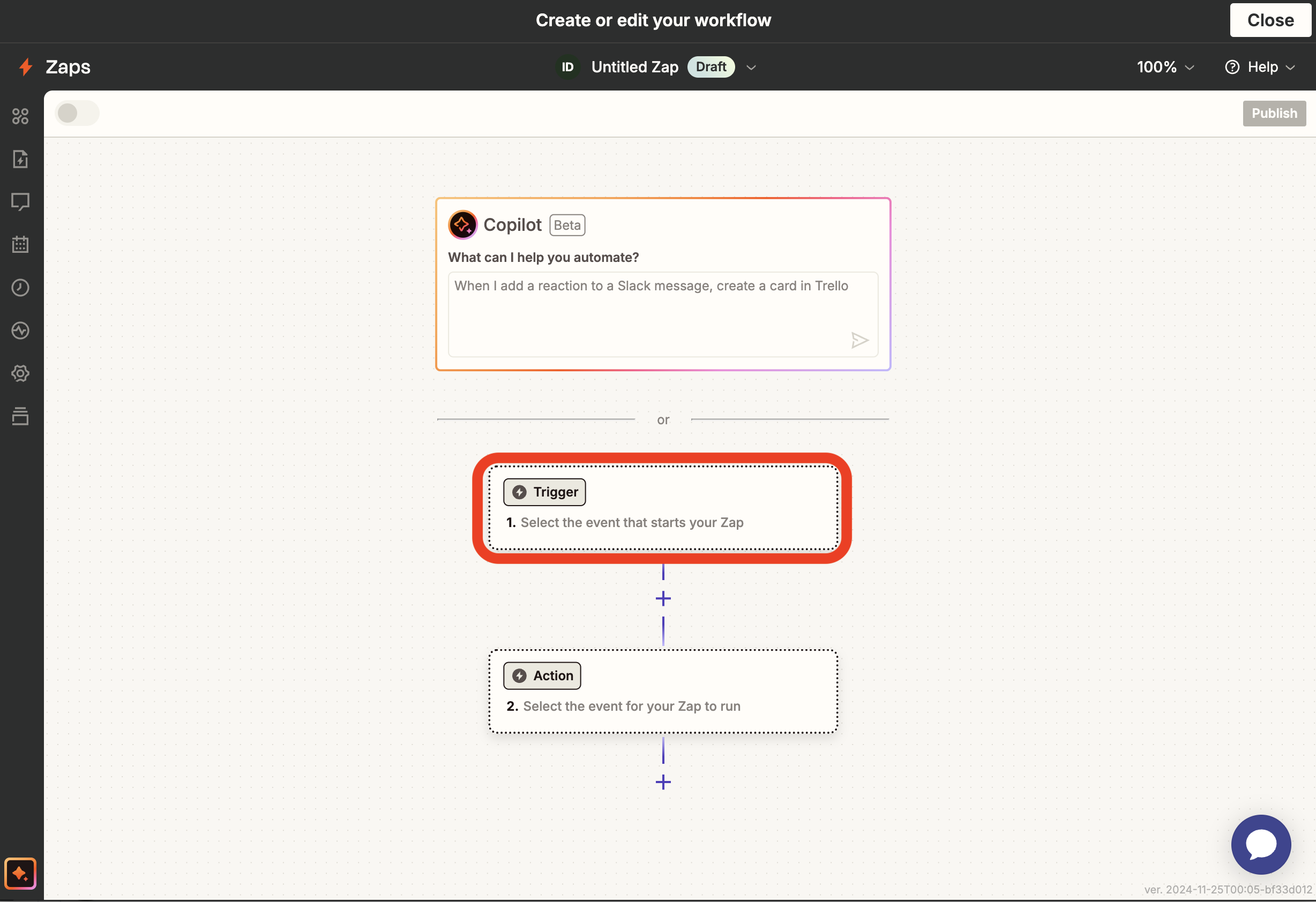Screen dimensions: 1316x902
Task: Select the Zap details document icon
Action: click(20, 159)
